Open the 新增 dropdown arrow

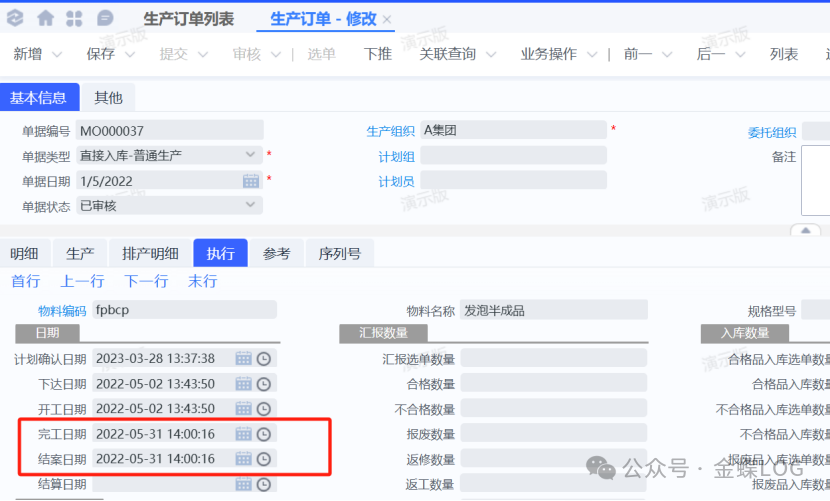pyautogui.click(x=56, y=54)
